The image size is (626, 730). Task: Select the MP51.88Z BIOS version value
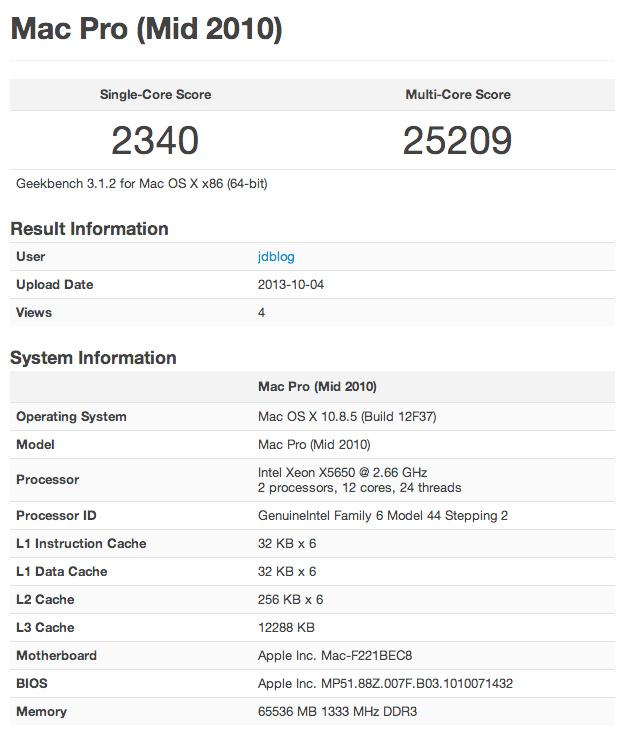(385, 683)
